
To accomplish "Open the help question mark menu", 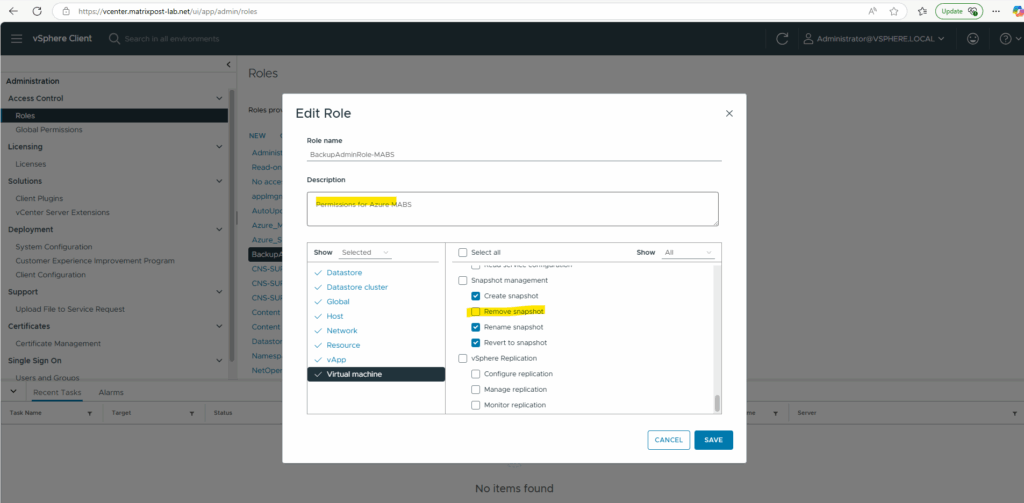I will pos(1006,39).
